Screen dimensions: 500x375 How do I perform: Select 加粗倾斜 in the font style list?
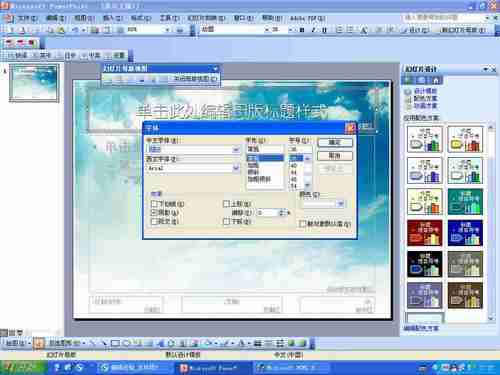(259, 179)
